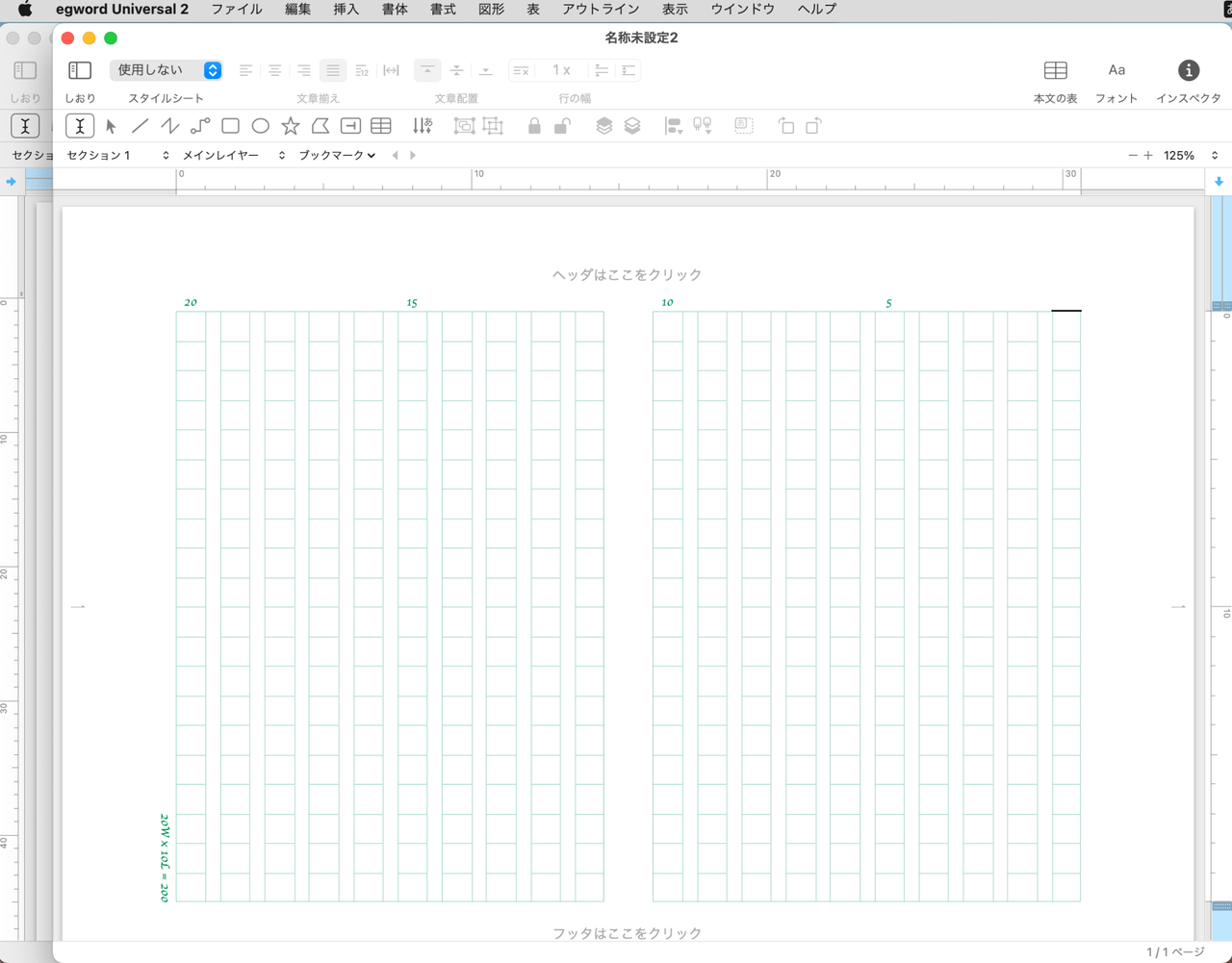
Task: Toggle bottom vertical text placement
Action: (x=486, y=70)
